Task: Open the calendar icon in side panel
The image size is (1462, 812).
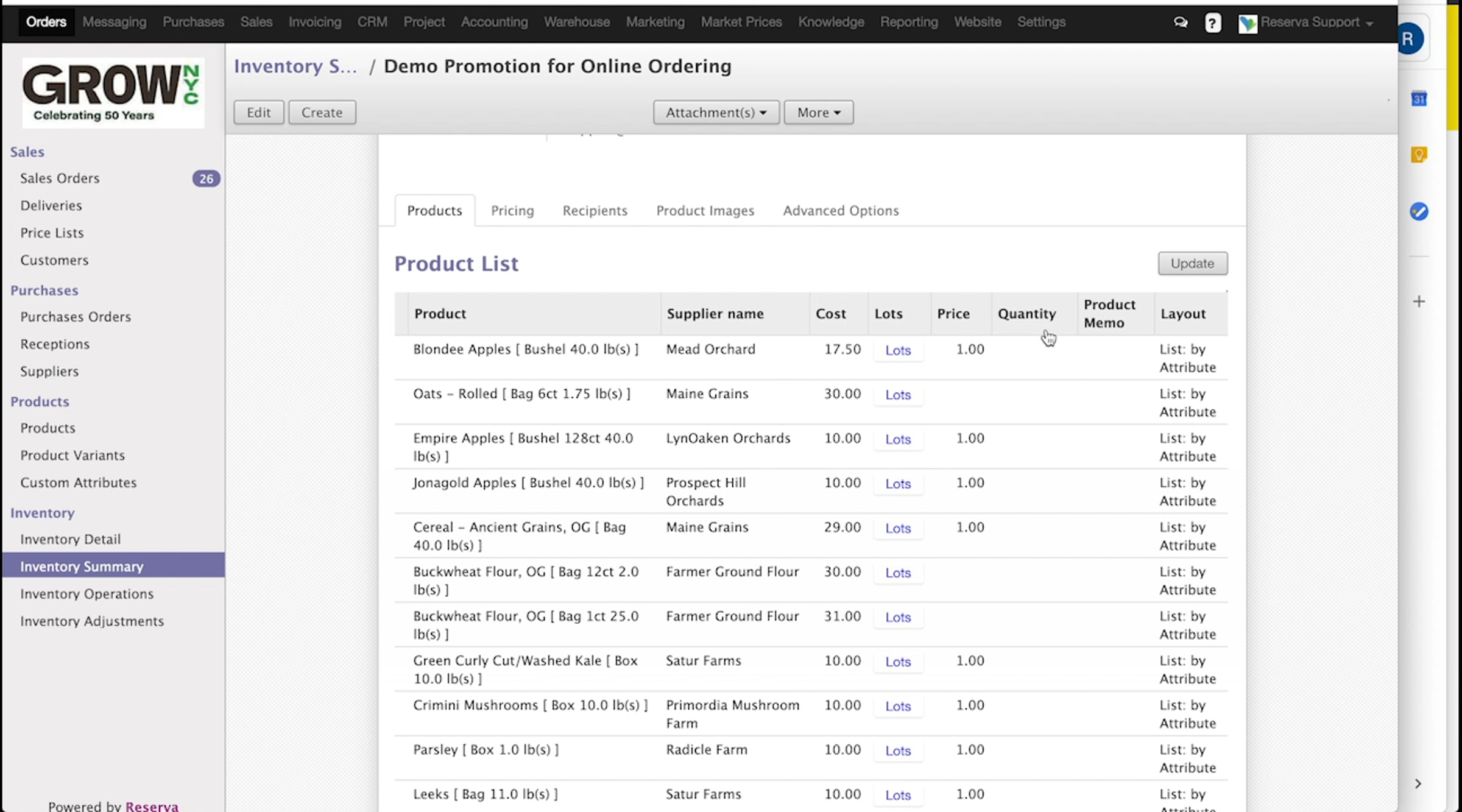Action: [1419, 99]
